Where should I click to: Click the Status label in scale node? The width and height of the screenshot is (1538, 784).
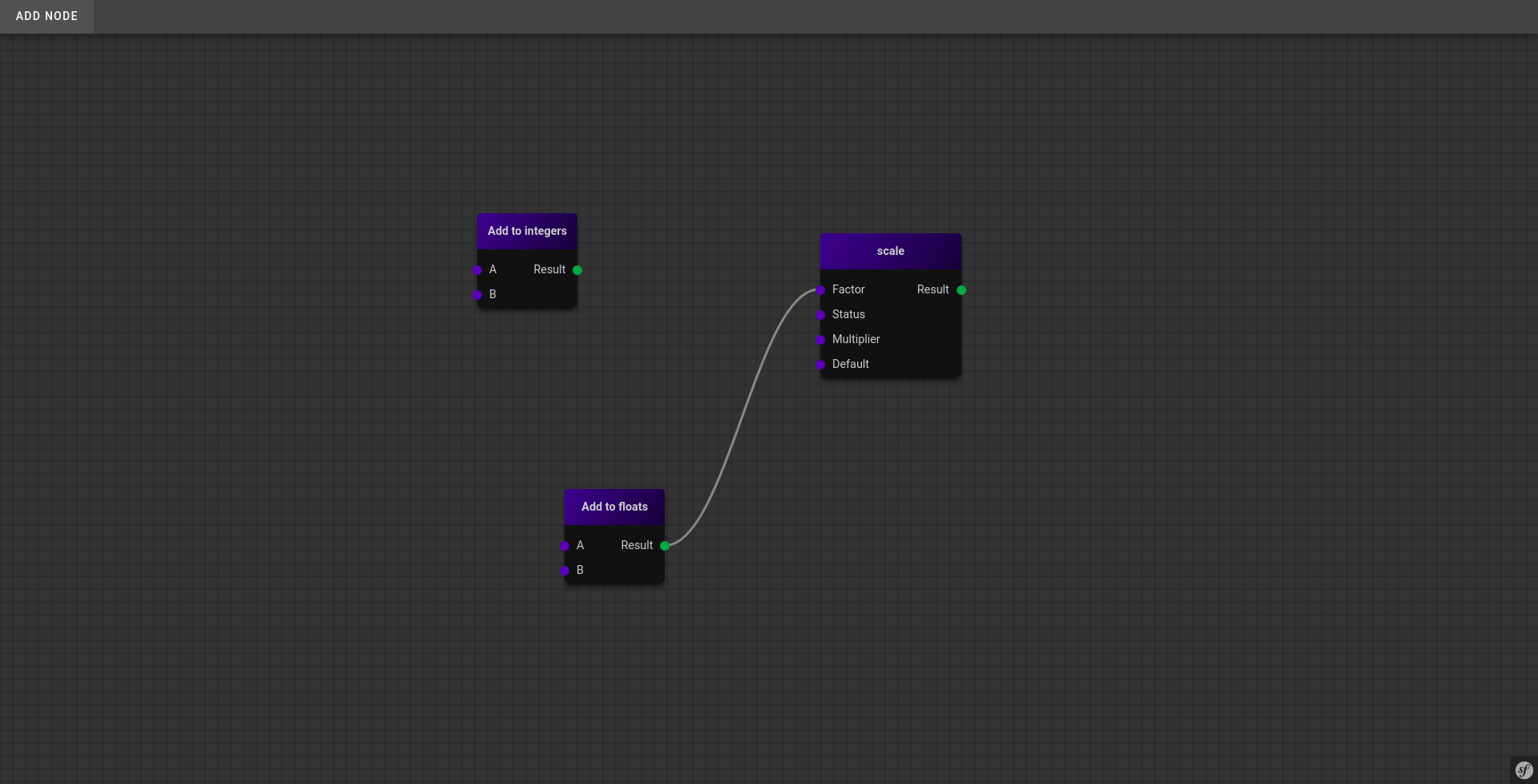click(x=848, y=314)
